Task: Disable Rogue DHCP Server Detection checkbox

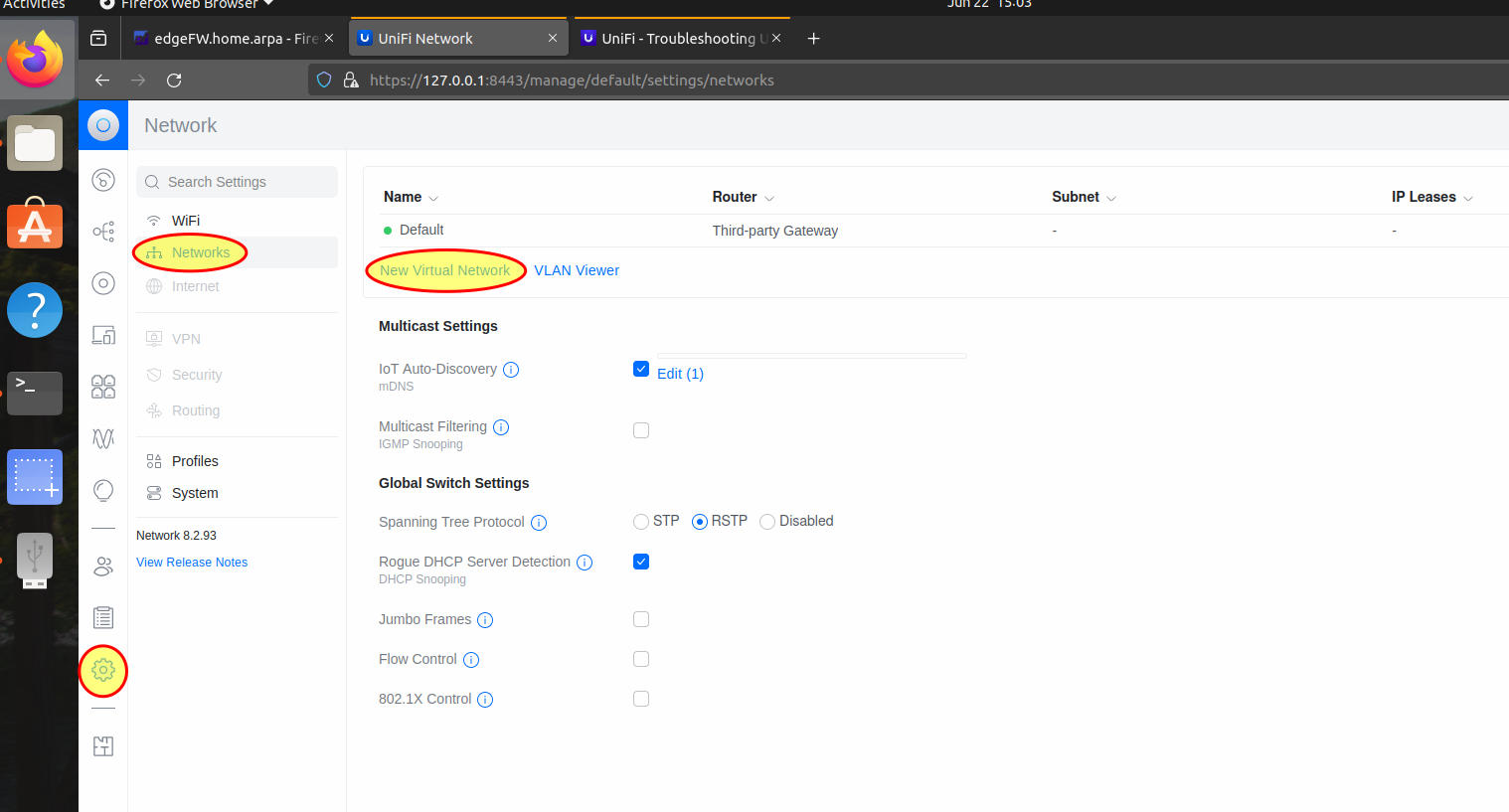Action: 641,562
